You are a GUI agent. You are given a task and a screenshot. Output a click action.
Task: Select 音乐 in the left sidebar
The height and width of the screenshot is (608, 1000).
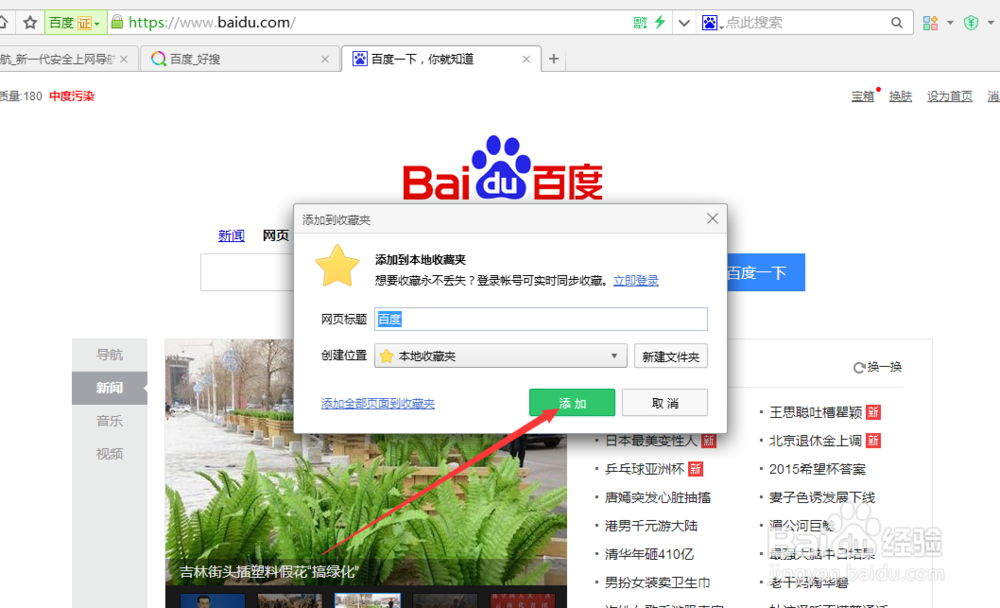[109, 421]
